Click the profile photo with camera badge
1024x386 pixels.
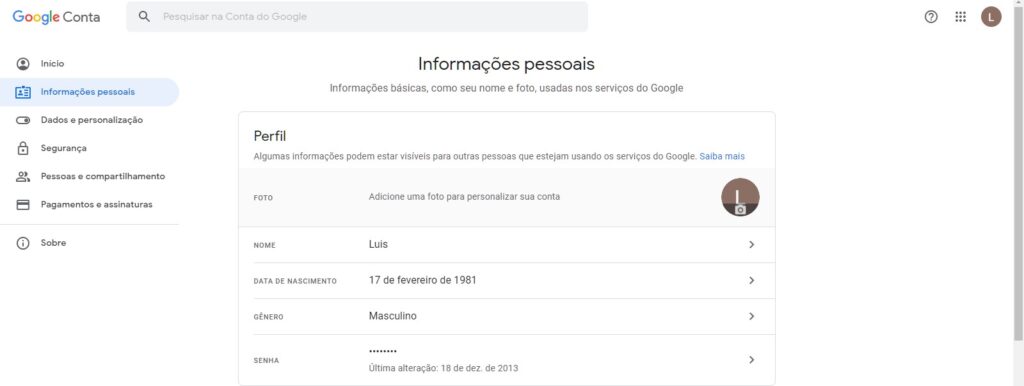(740, 197)
